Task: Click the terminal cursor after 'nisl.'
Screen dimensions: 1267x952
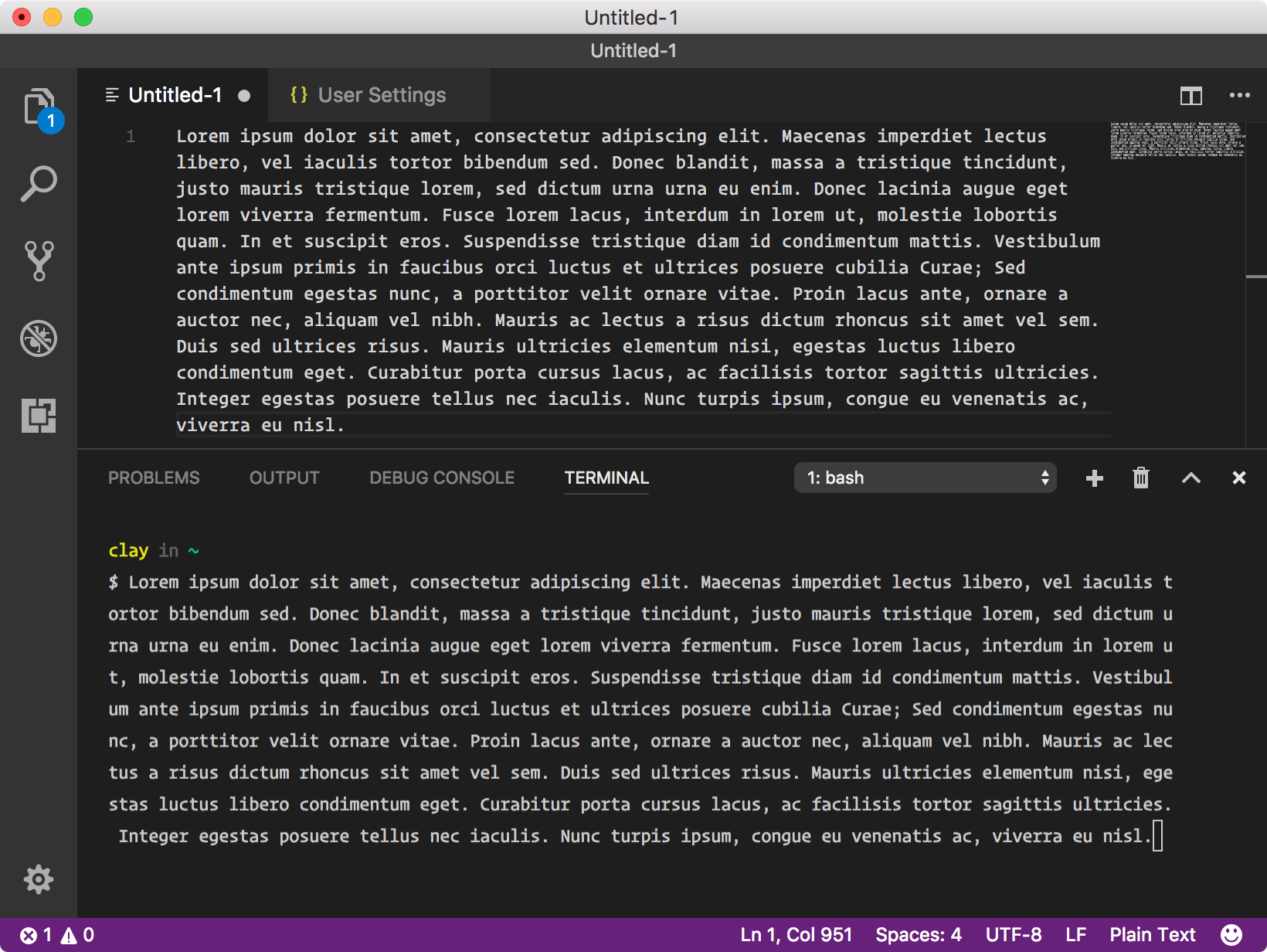Action: [x=1157, y=836]
